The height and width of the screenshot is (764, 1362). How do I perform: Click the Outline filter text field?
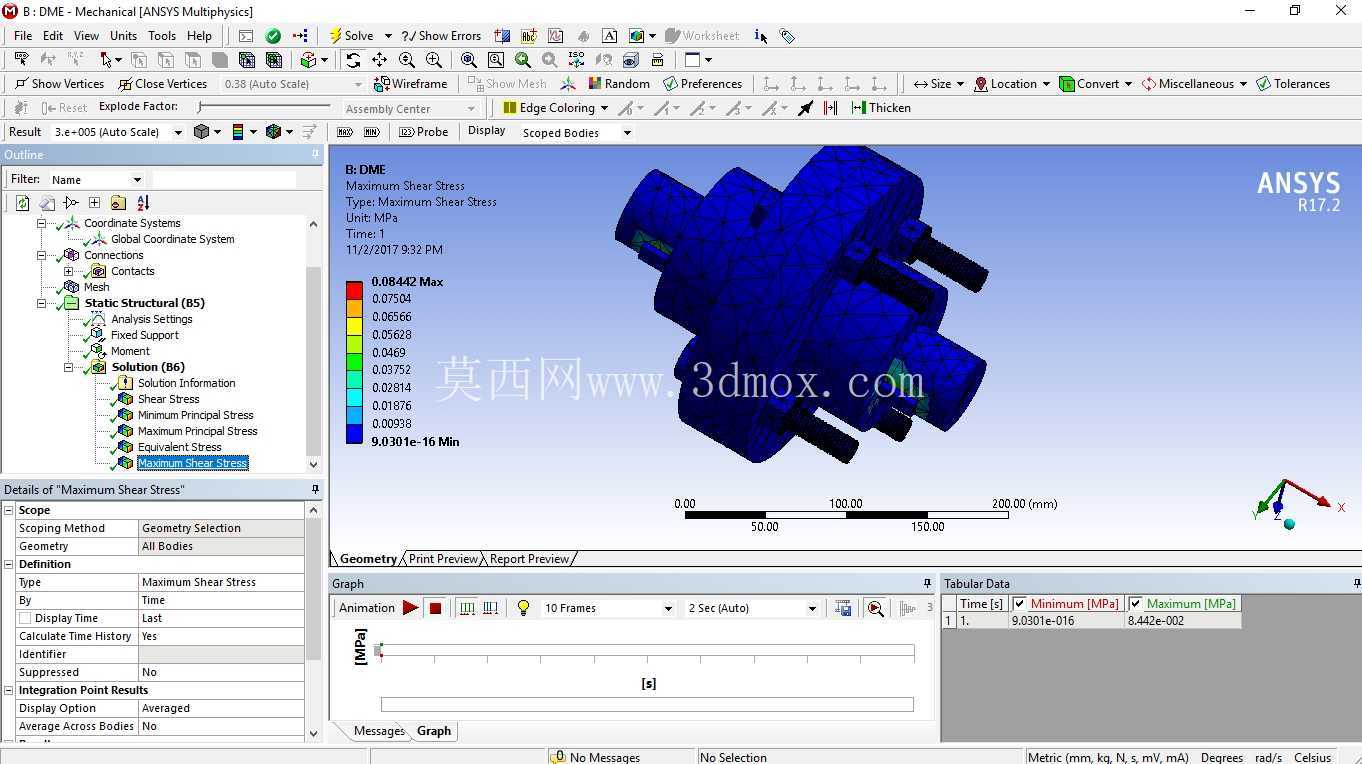pos(223,180)
